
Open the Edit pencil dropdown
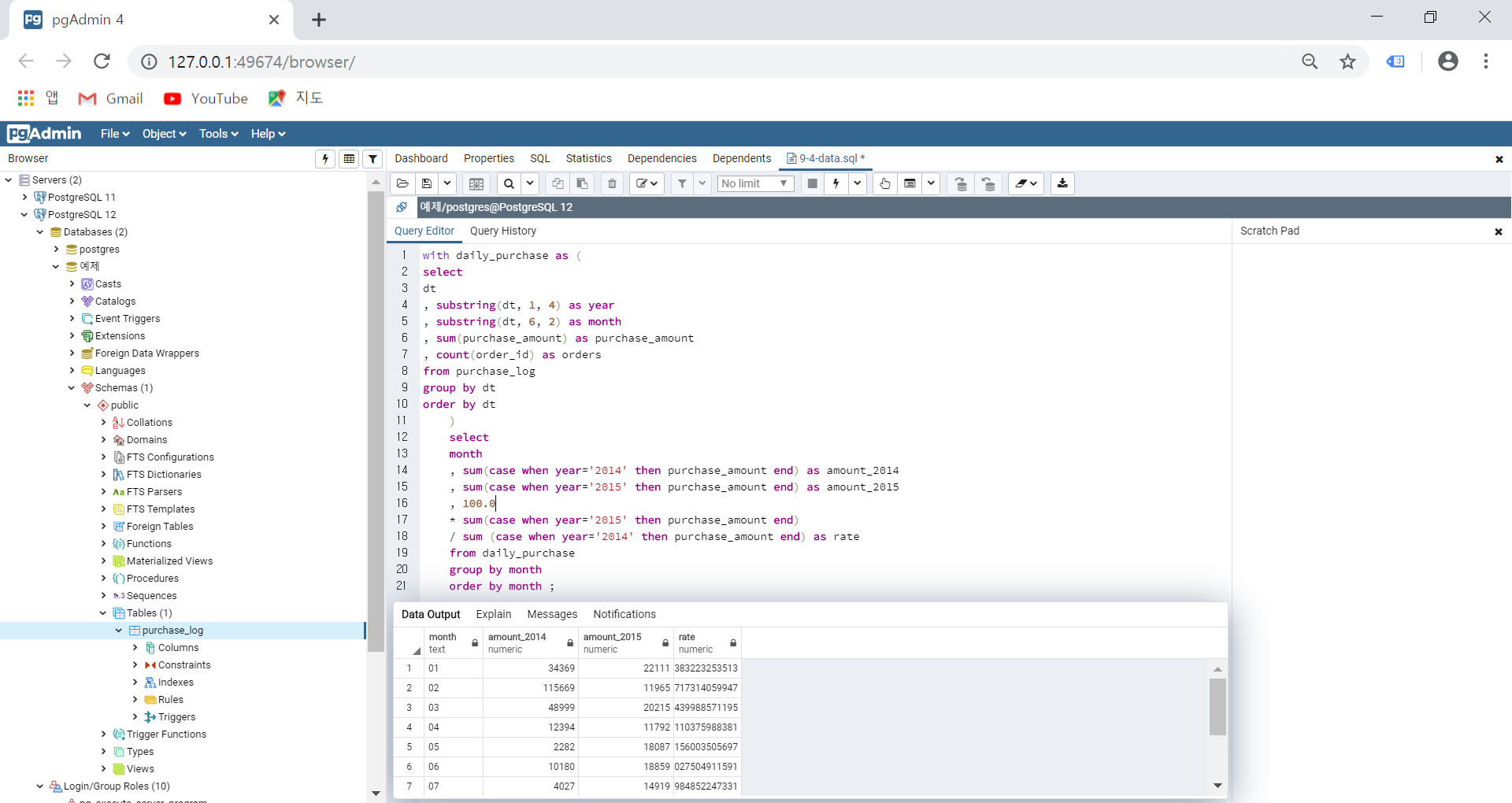tap(647, 183)
